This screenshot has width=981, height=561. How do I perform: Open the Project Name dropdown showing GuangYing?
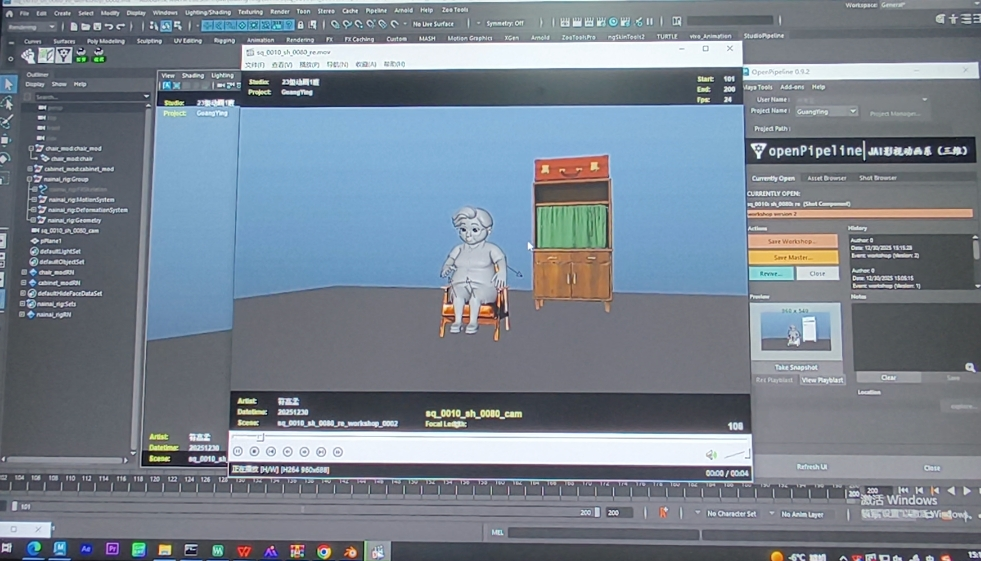(x=826, y=112)
